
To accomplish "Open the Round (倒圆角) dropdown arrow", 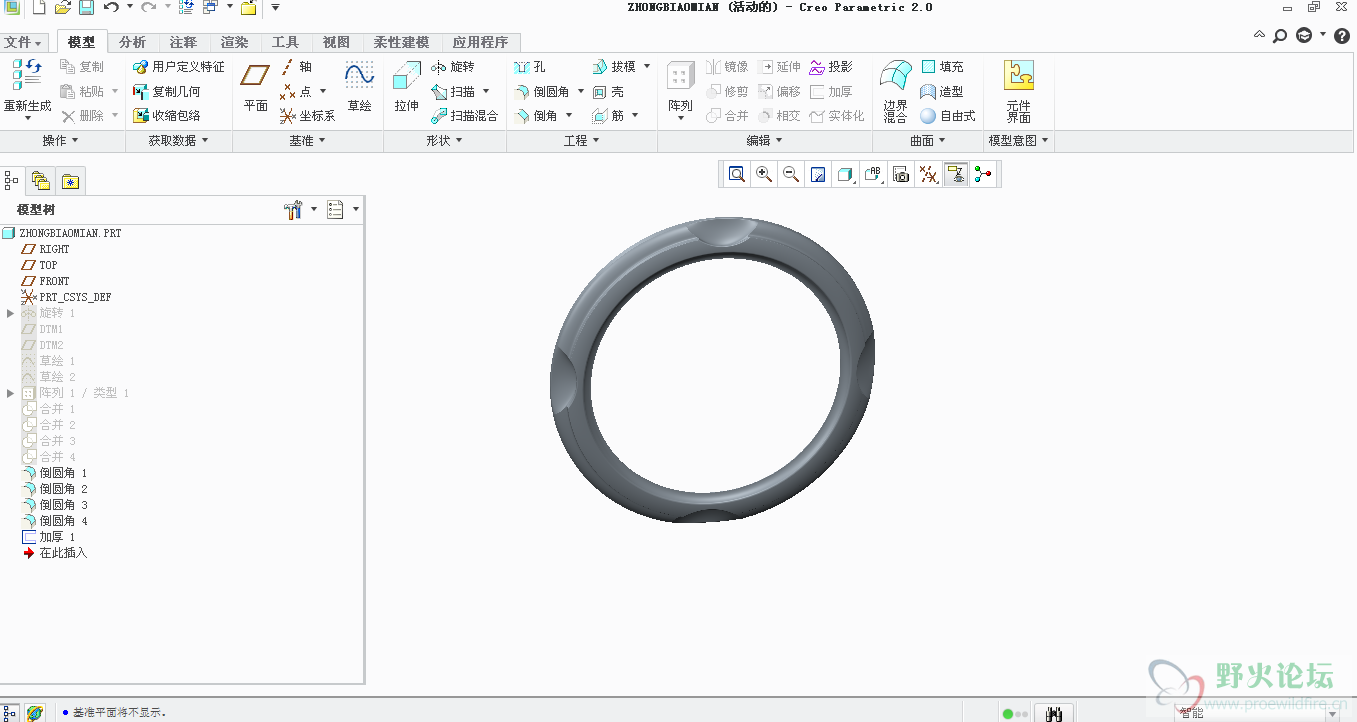I will [x=581, y=92].
